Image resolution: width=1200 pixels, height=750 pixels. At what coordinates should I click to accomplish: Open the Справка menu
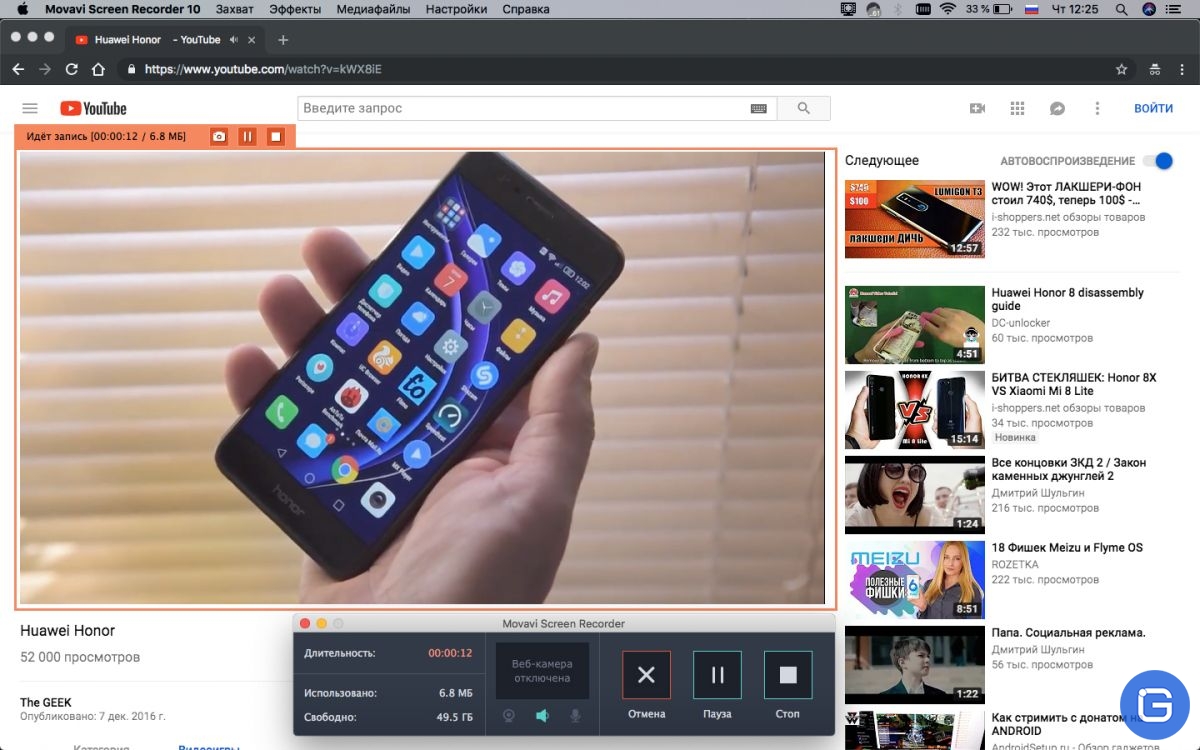[526, 9]
